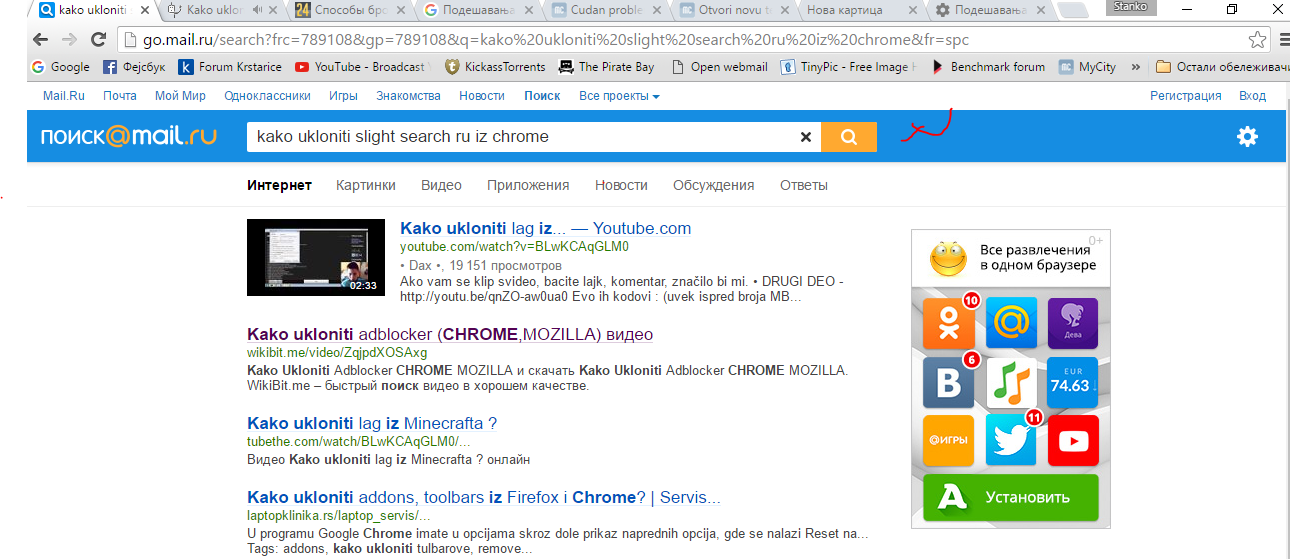This screenshot has width=1290, height=559.
Task: Select the Ответы search category
Action: [804, 185]
